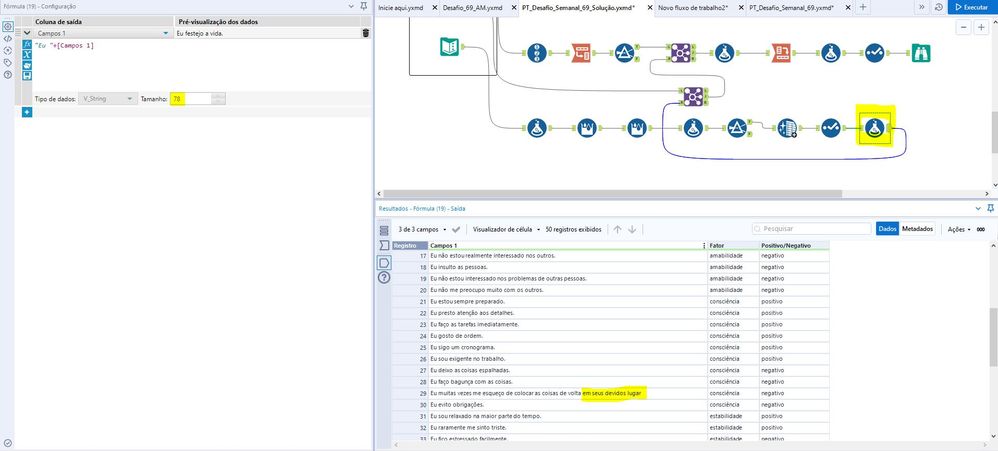Open the configuration panel options chevron
The height and width of the screenshot is (451, 998).
352,5
